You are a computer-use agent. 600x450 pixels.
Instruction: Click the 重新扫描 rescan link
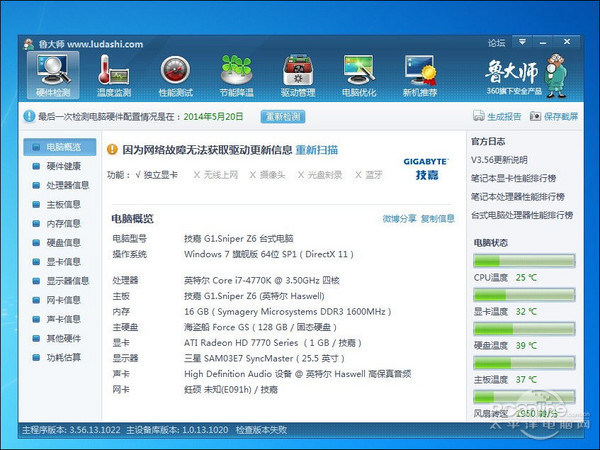click(x=316, y=150)
